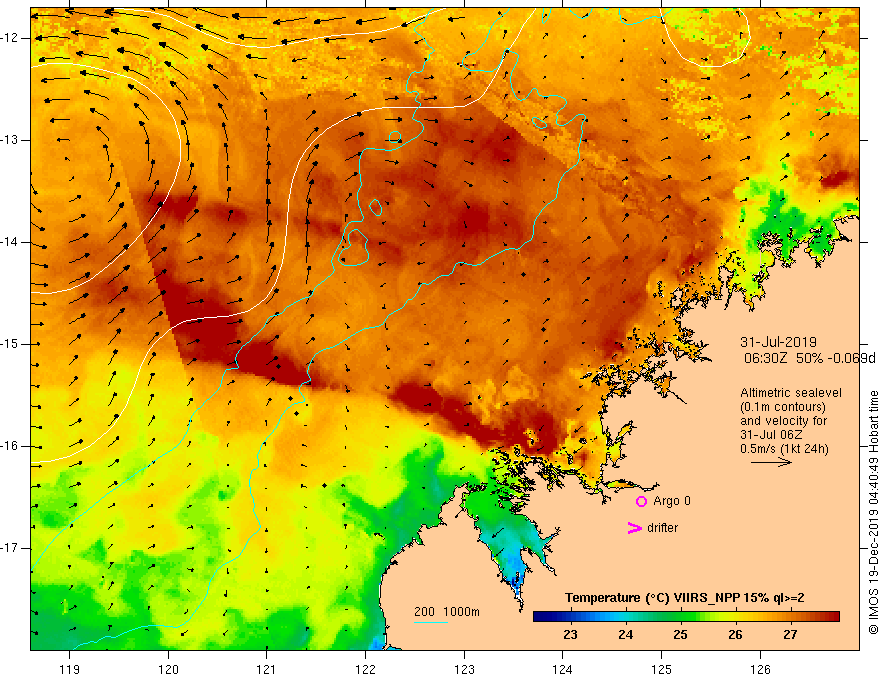Image resolution: width=880 pixels, height=680 pixels.
Task: Click the latitude axis label -15
Action: [x=11, y=344]
